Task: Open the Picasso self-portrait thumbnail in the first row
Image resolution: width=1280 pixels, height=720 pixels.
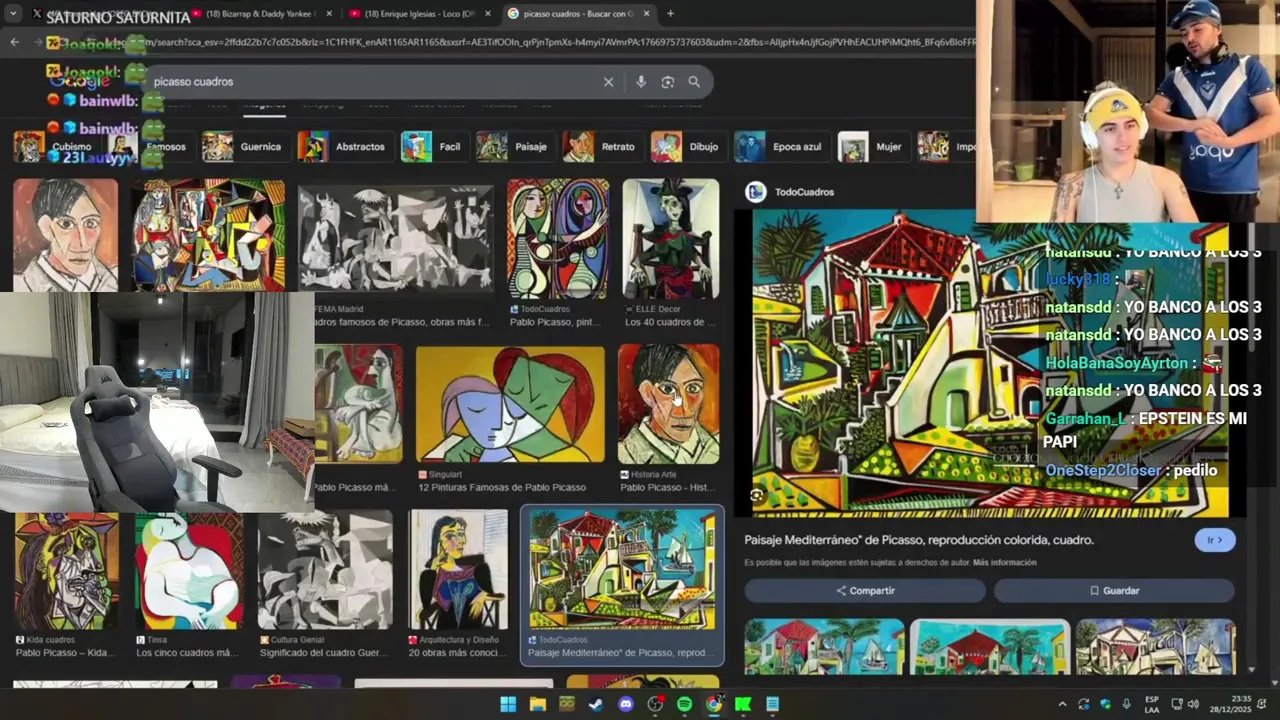Action: pos(65,235)
